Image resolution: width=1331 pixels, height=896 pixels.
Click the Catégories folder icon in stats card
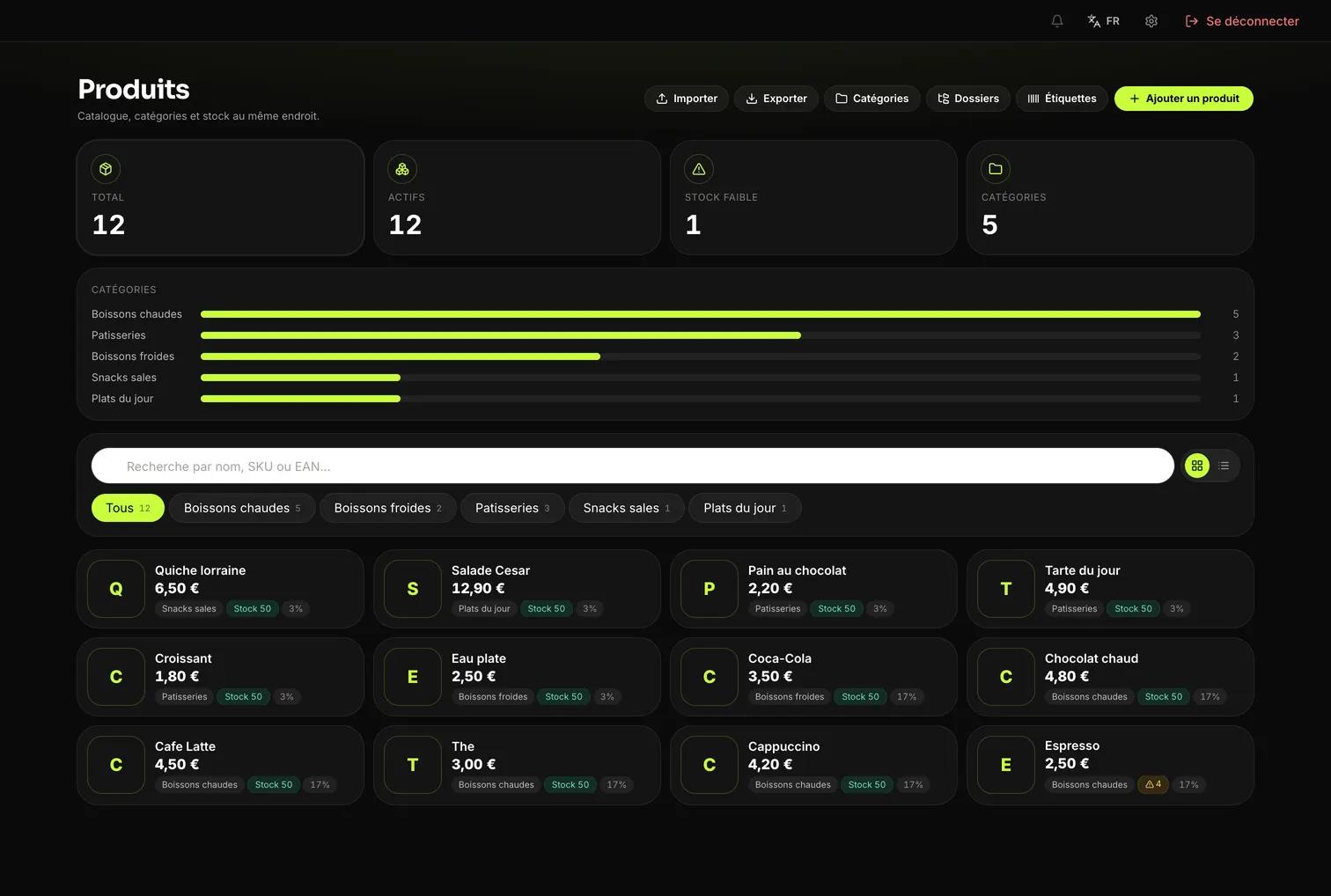[996, 169]
